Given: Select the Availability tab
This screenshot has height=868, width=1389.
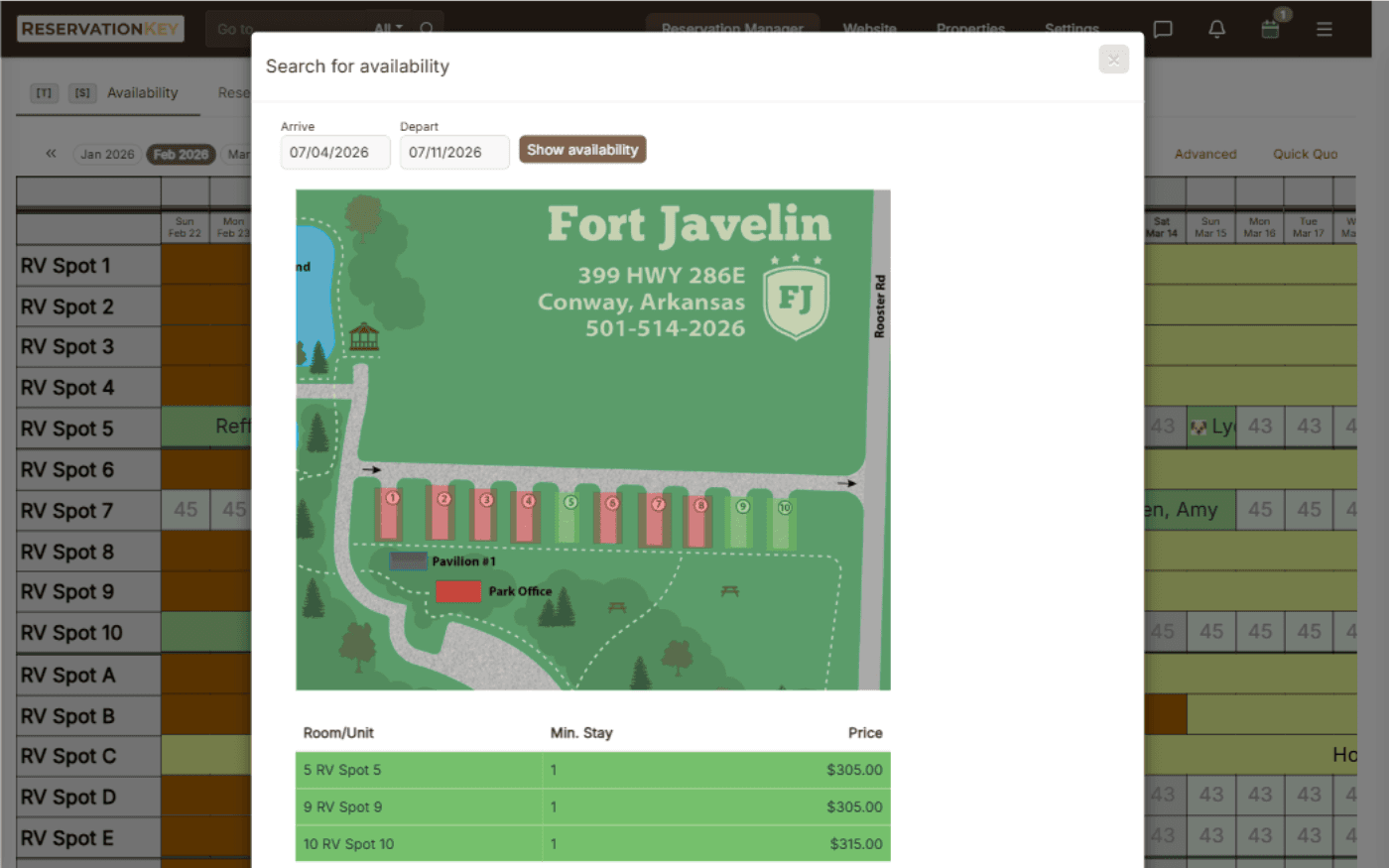Looking at the screenshot, I should (x=142, y=92).
